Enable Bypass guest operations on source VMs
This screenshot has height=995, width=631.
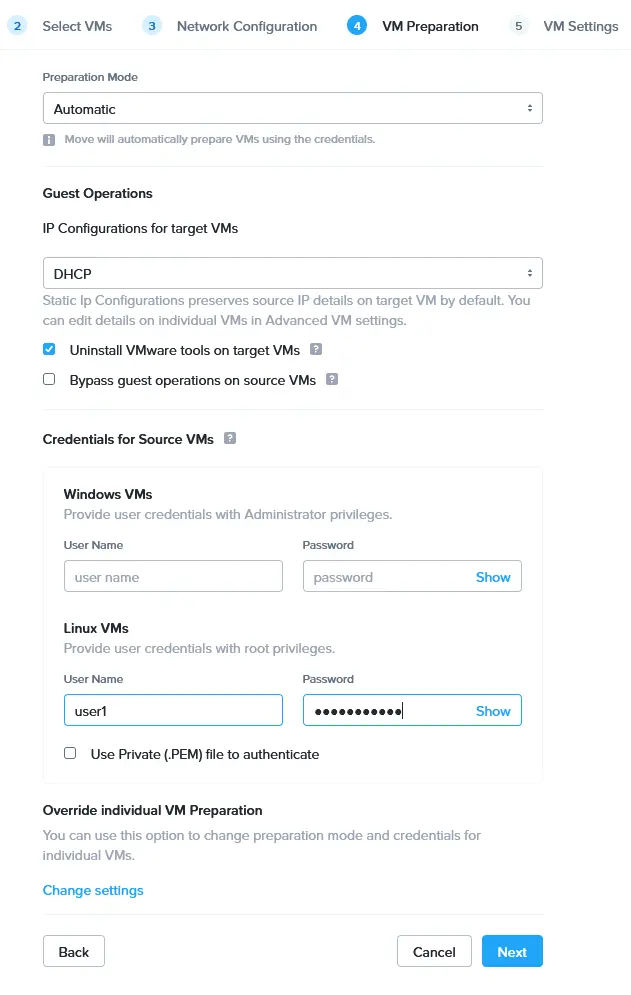click(x=49, y=379)
